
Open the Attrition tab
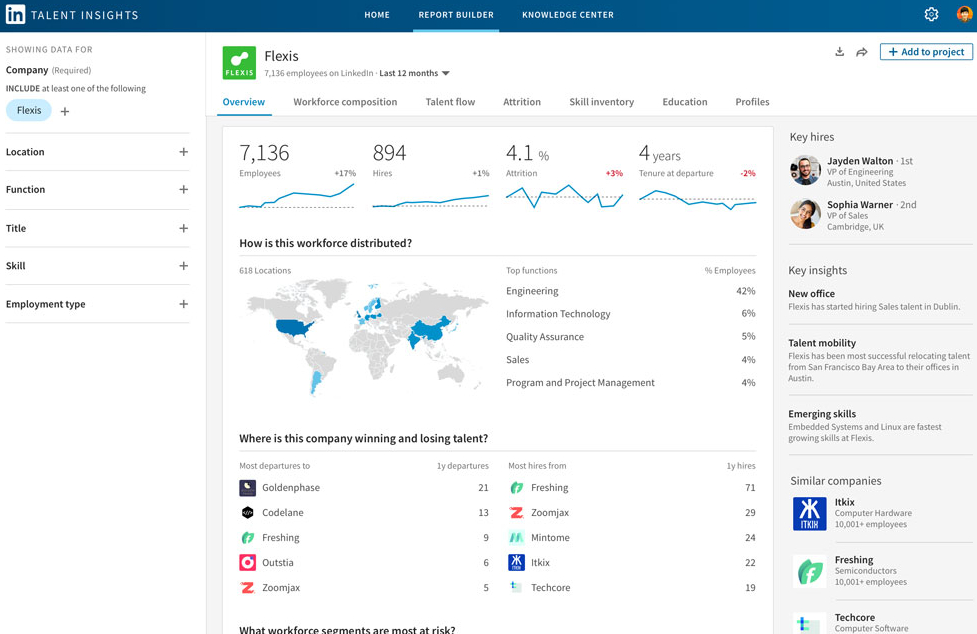(x=522, y=102)
